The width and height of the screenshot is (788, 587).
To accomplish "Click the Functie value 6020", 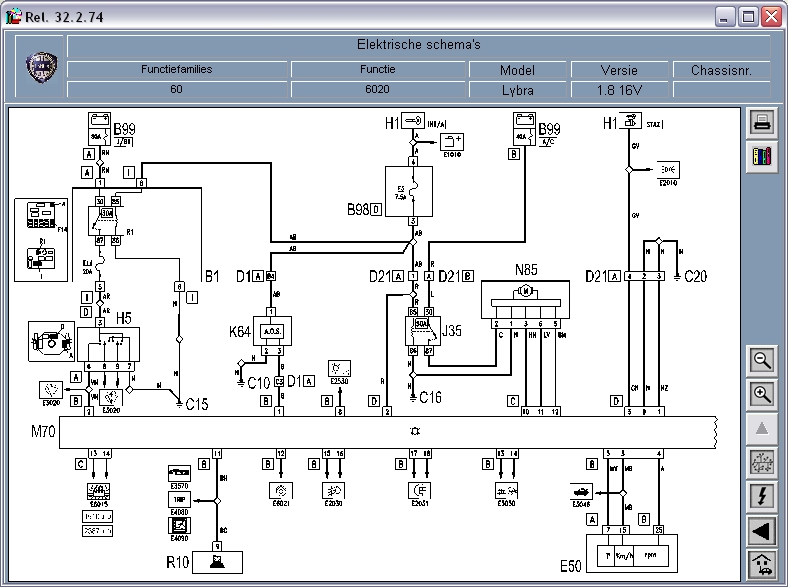I will [x=377, y=89].
